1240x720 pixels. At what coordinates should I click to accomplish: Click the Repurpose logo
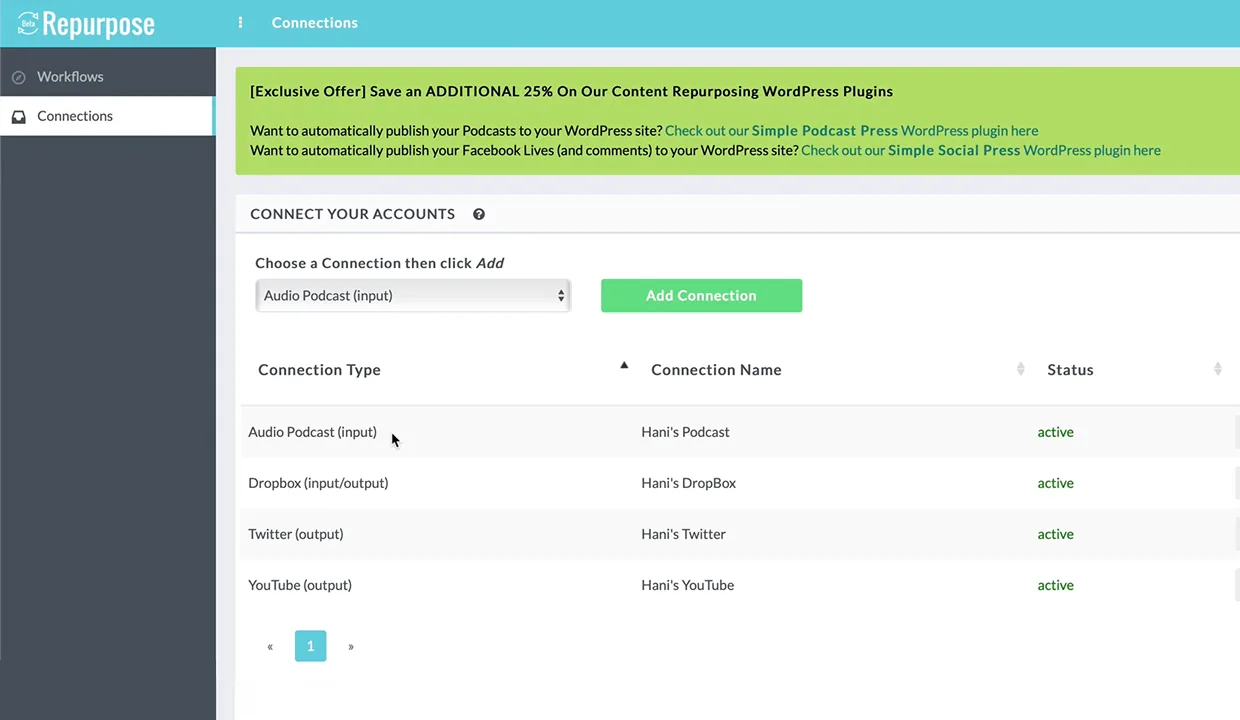(86, 23)
